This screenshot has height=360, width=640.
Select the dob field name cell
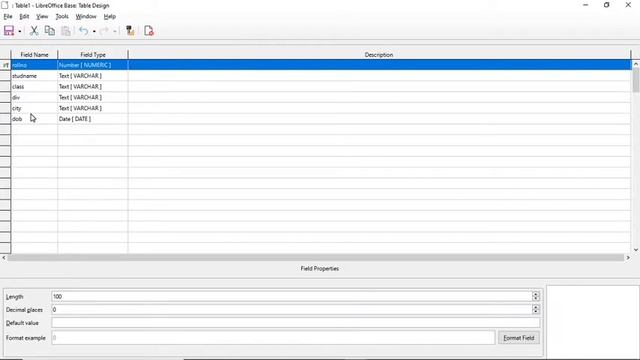tap(34, 119)
